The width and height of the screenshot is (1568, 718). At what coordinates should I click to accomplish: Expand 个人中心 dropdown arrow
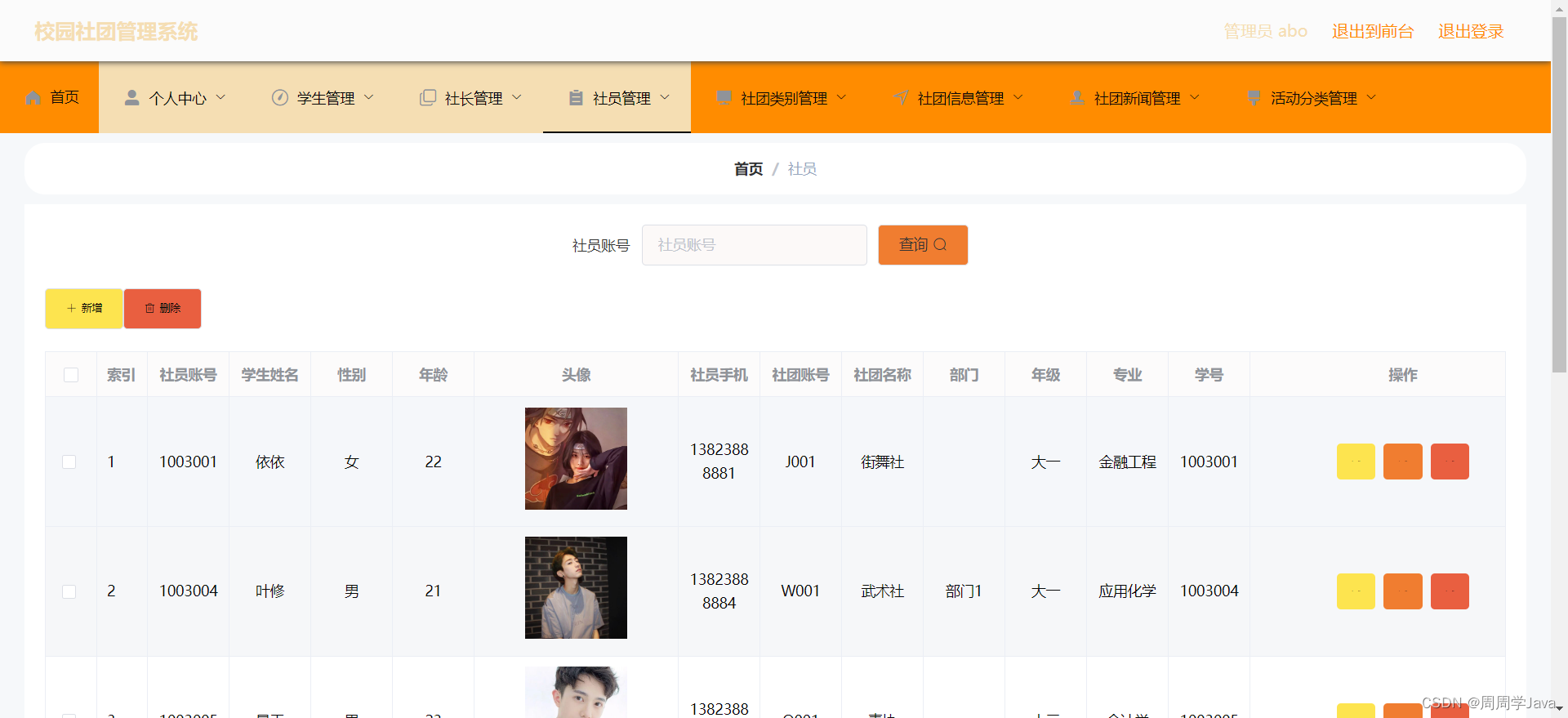click(x=220, y=97)
